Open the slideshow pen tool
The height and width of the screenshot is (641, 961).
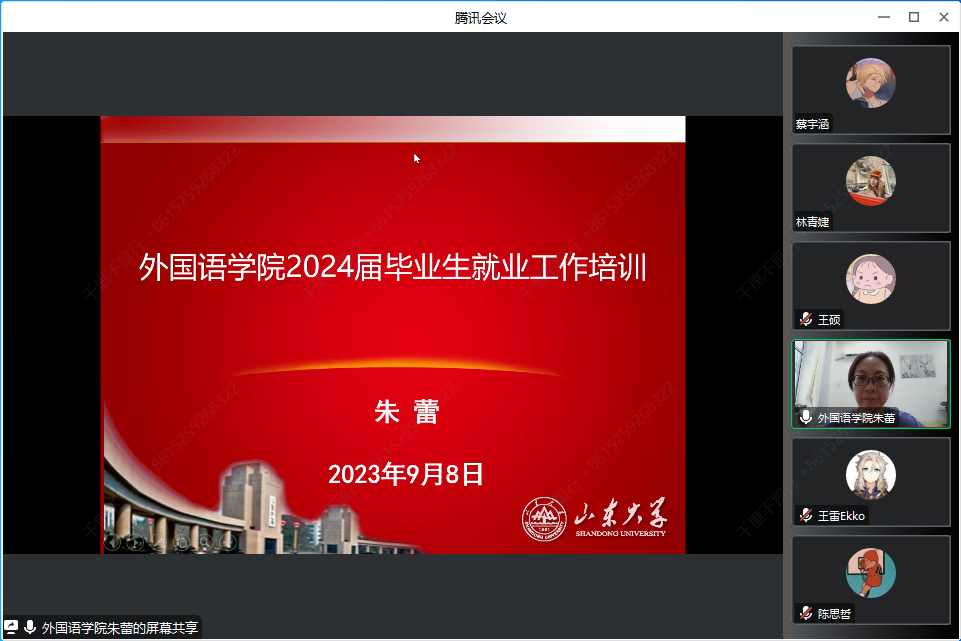[159, 542]
